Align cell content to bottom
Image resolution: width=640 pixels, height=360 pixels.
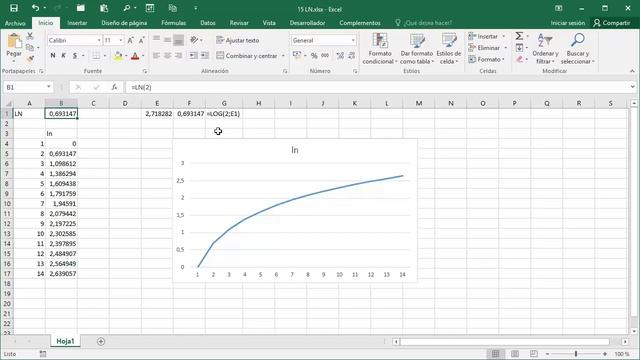click(x=178, y=40)
